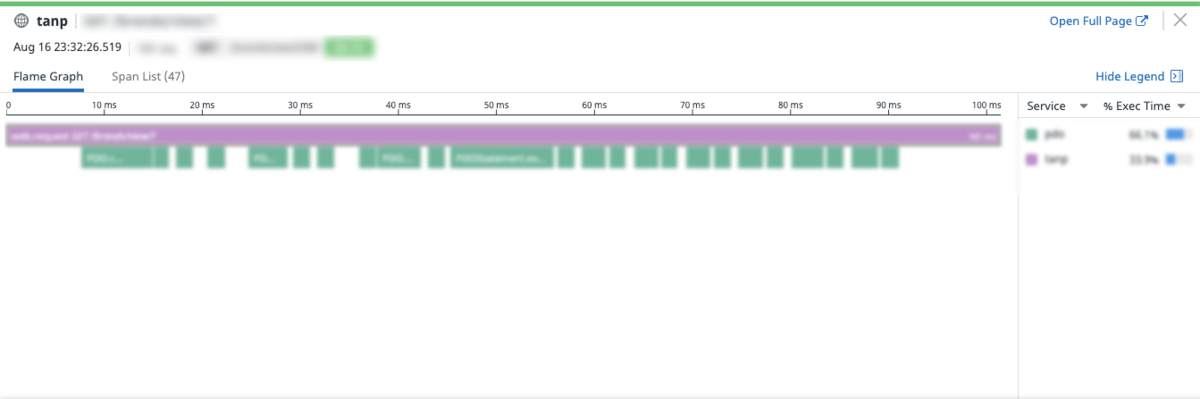The image size is (1200, 399).
Task: Select the widest green PDOStatement span
Action: click(502, 158)
